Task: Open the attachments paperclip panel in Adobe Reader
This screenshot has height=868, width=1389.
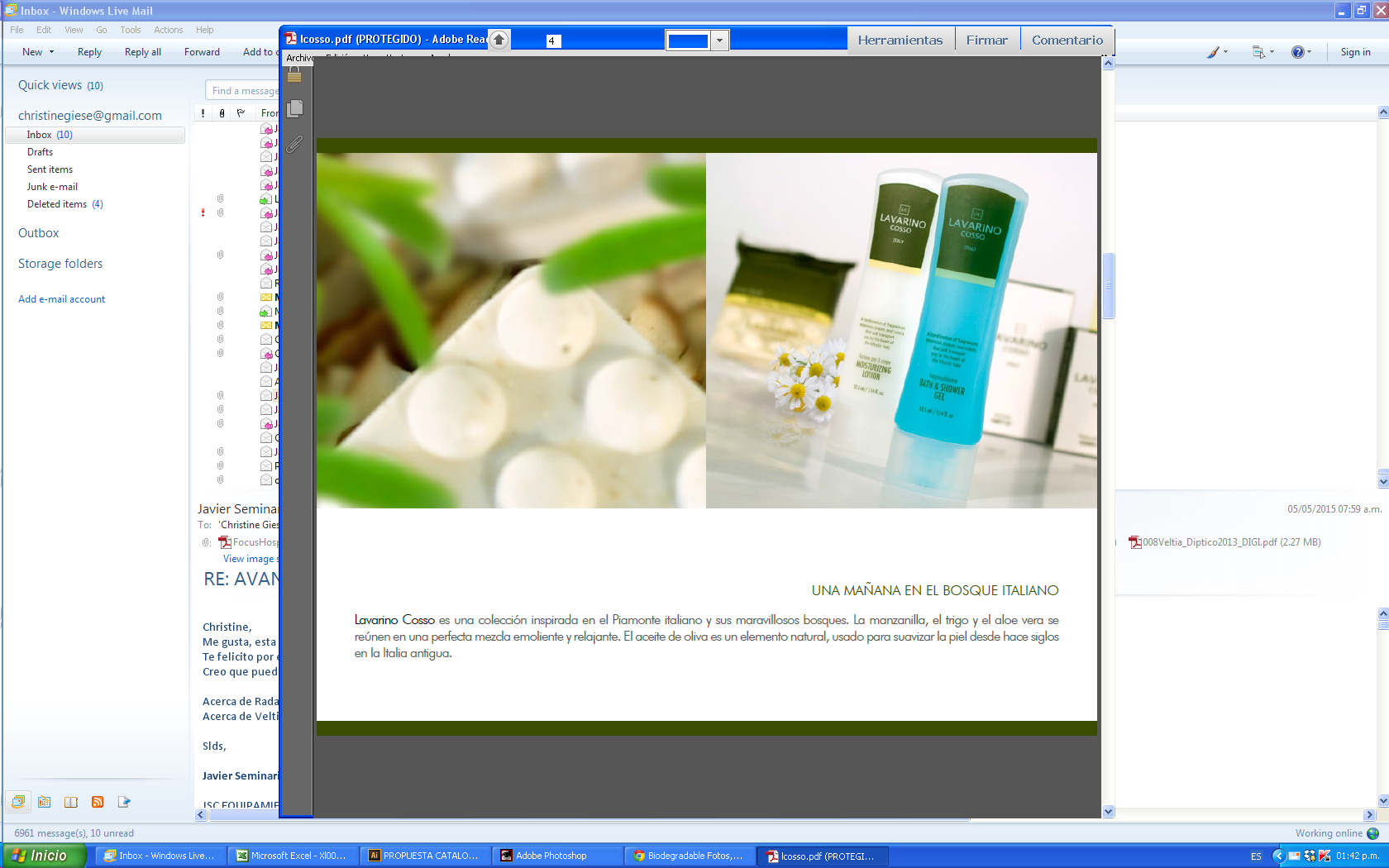Action: pyautogui.click(x=294, y=145)
